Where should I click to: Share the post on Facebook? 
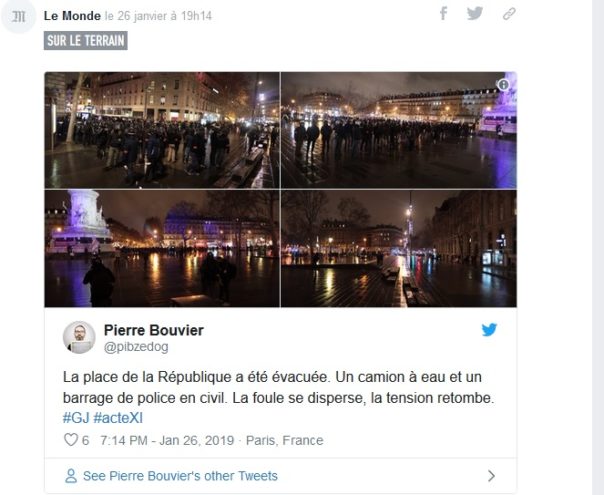tap(443, 13)
